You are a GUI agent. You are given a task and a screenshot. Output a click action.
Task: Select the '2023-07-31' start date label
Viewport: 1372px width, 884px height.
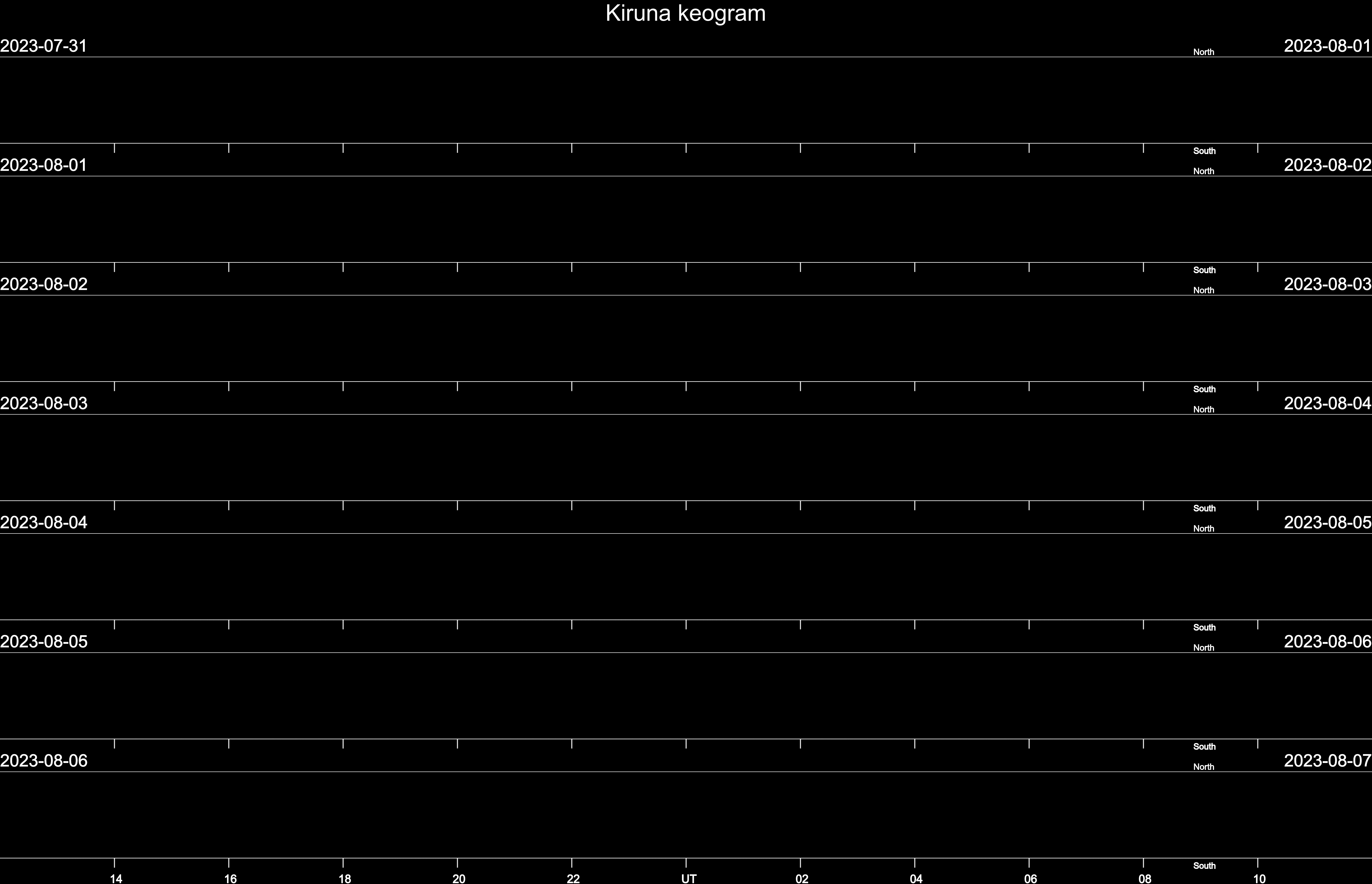click(x=44, y=46)
